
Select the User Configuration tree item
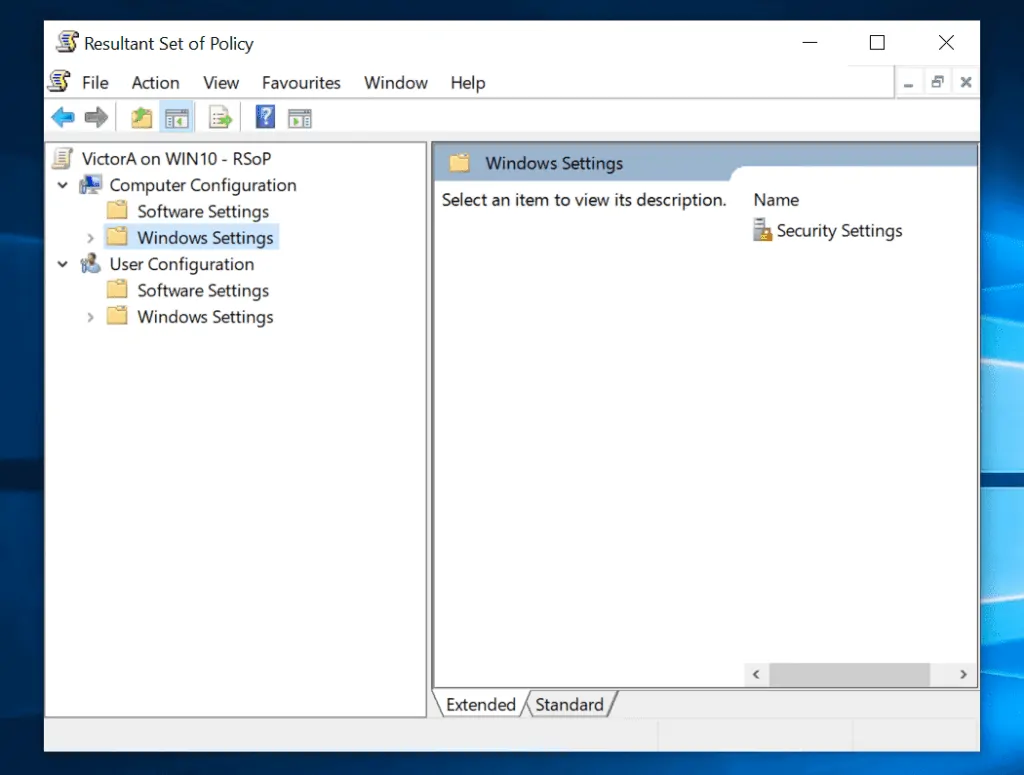[x=182, y=264]
